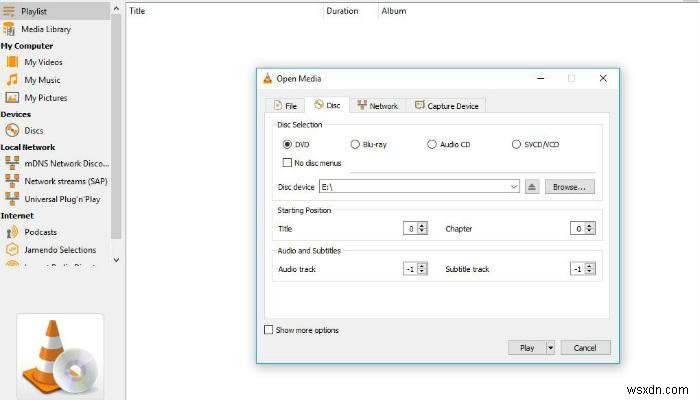Viewport: 700px width, 400px height.
Task: Expand the Disc device dropdown
Action: point(514,187)
